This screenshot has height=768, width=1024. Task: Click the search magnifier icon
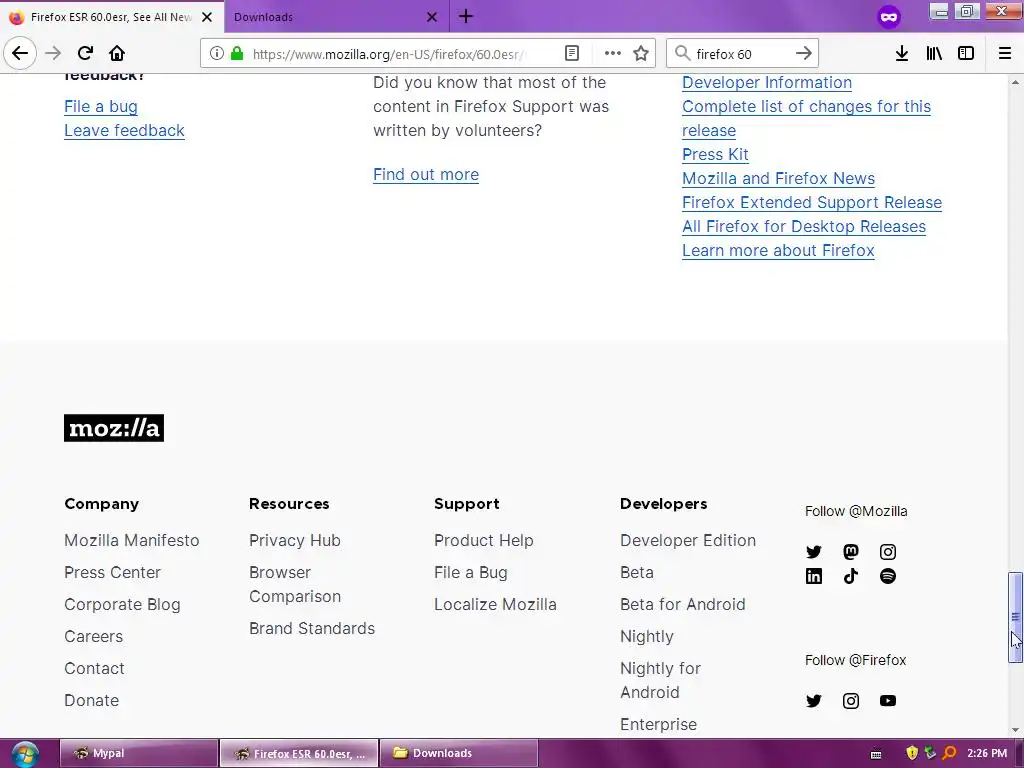coord(682,53)
